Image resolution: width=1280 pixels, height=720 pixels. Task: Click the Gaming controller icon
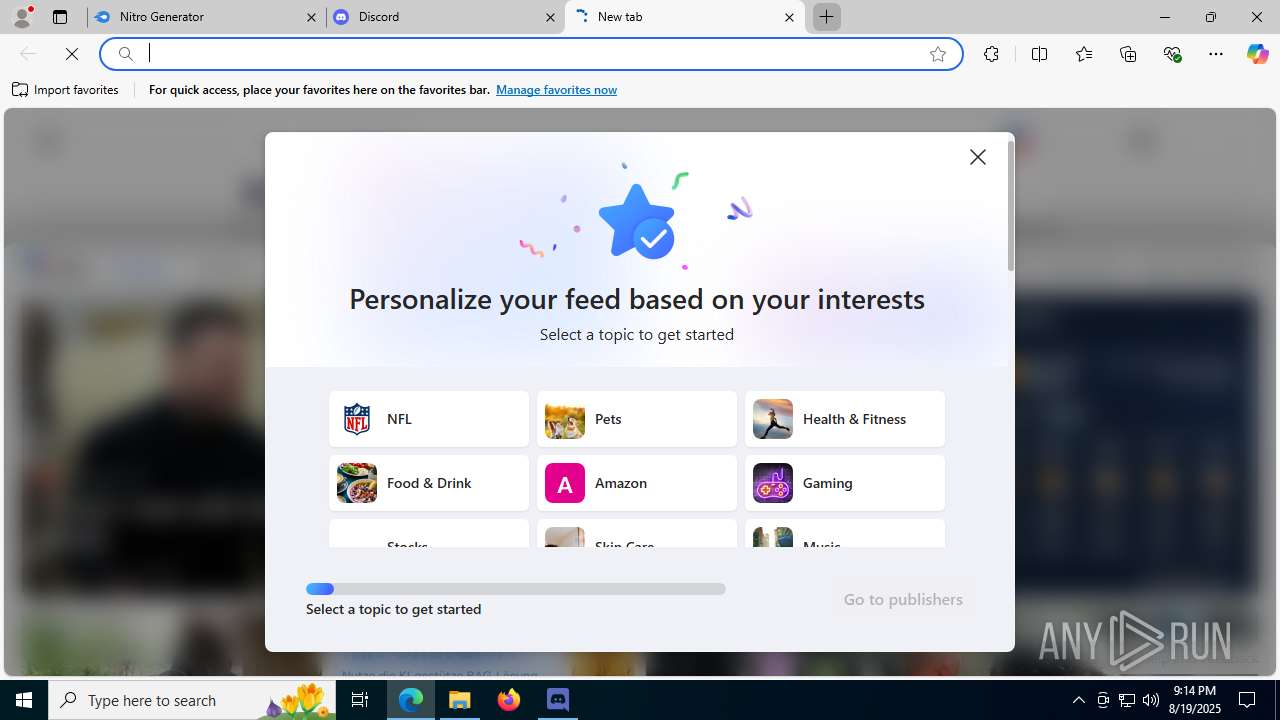tap(773, 483)
